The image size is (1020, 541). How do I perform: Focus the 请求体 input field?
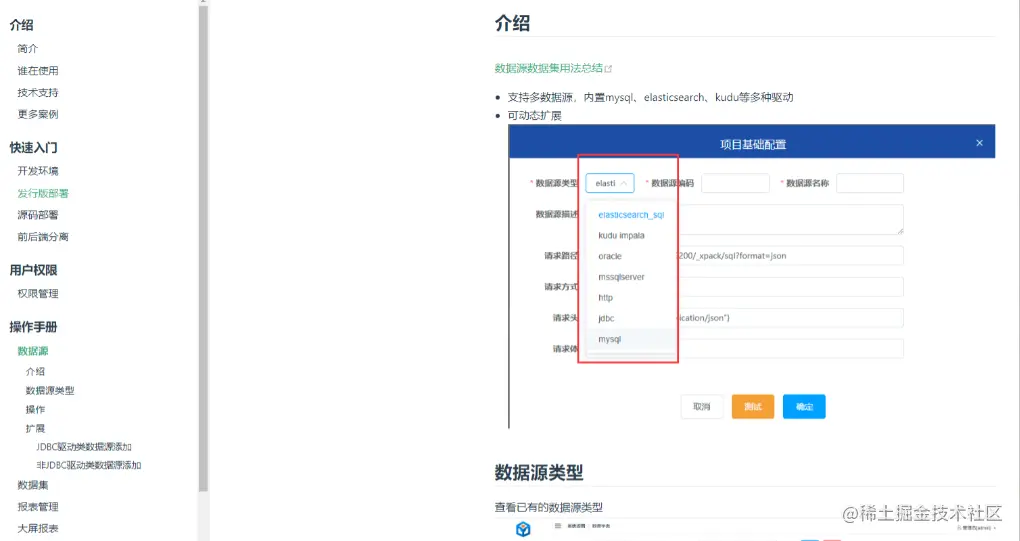click(x=791, y=349)
